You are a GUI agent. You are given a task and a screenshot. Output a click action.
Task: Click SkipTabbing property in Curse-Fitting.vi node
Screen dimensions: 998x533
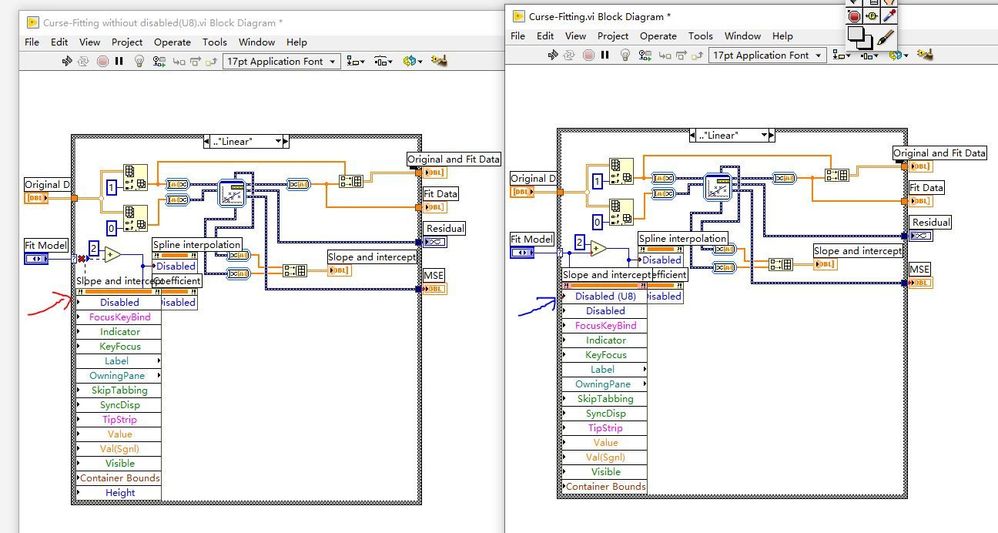click(x=605, y=399)
